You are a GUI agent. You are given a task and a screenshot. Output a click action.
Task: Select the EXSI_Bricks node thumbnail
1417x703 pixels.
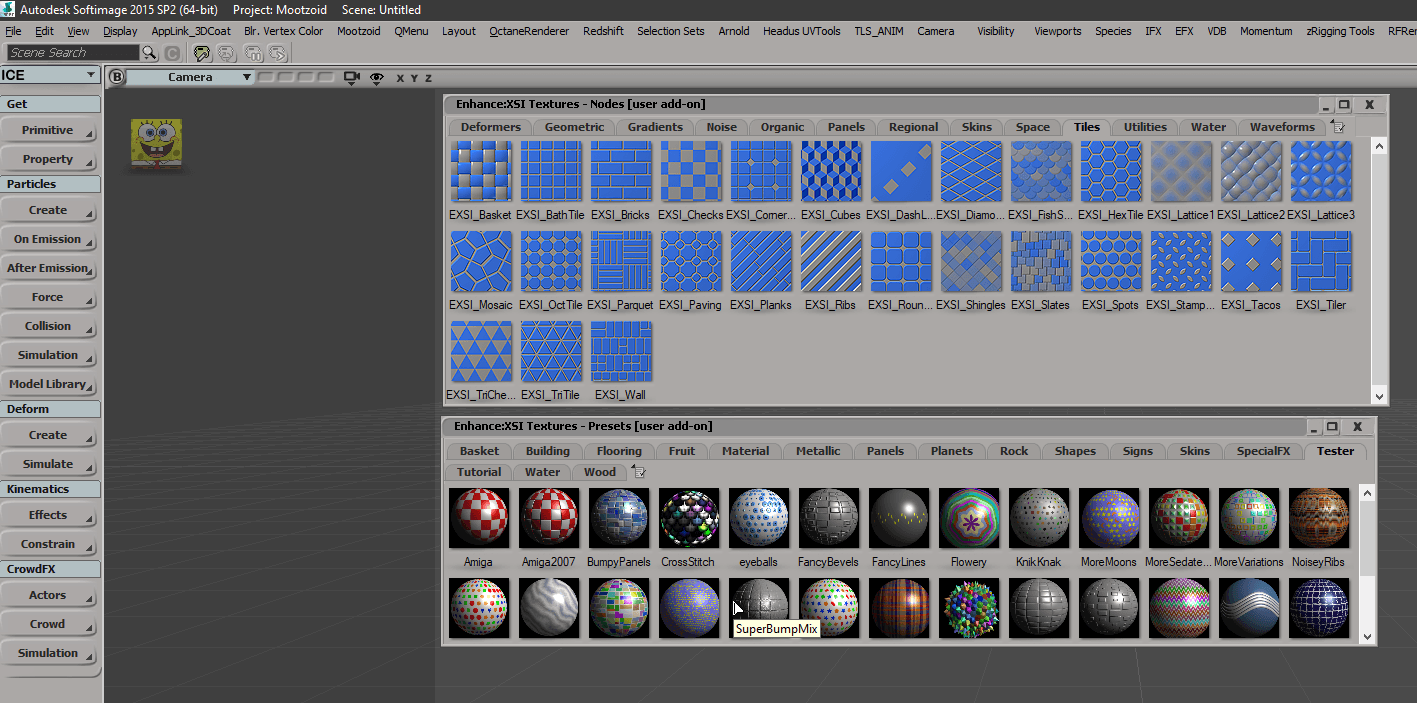point(621,171)
